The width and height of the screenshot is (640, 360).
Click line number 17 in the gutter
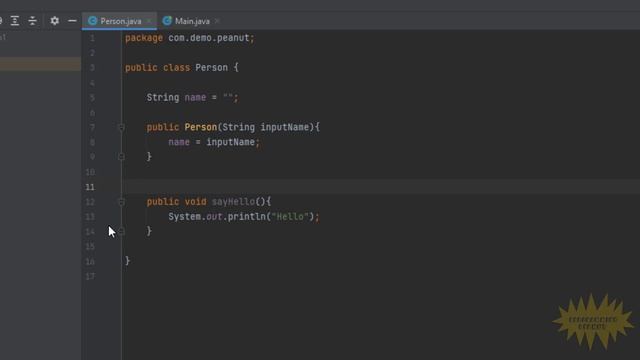pos(90,276)
